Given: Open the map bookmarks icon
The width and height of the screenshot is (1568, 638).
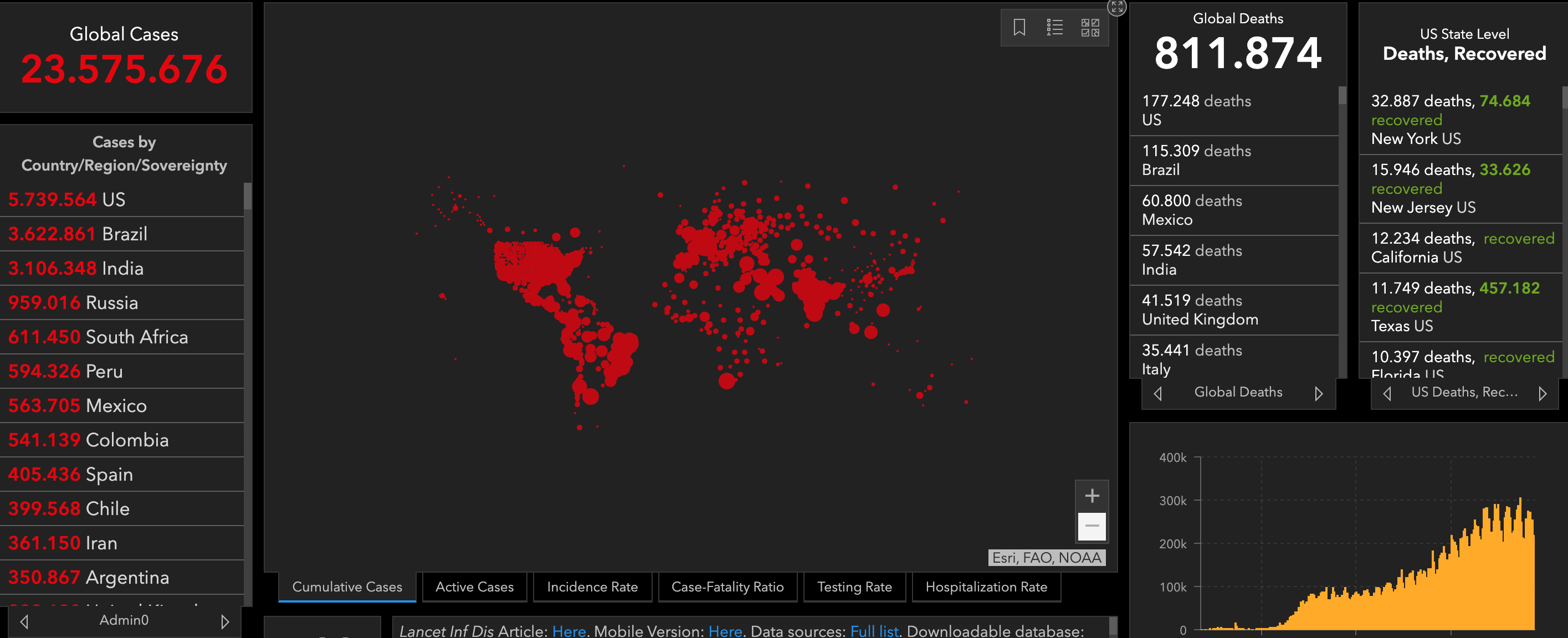Looking at the screenshot, I should 1019,27.
